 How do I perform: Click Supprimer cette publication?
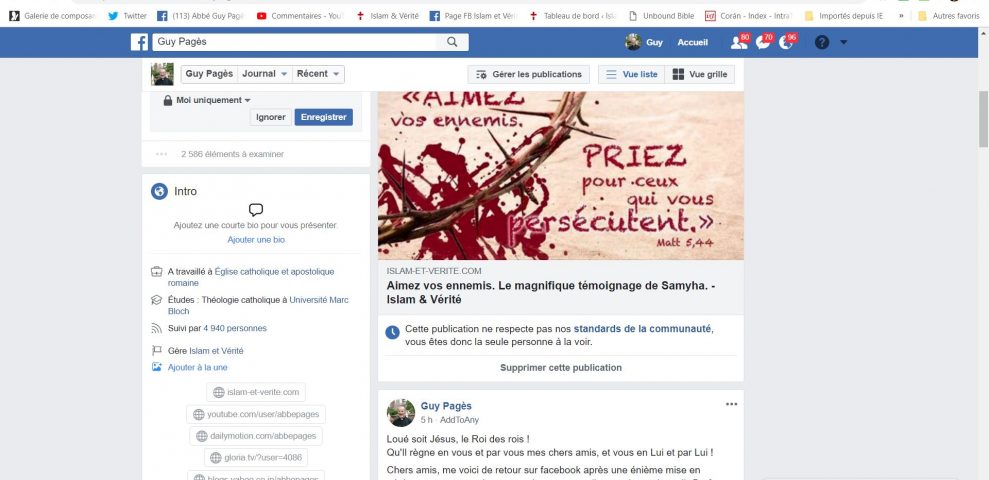(x=561, y=368)
